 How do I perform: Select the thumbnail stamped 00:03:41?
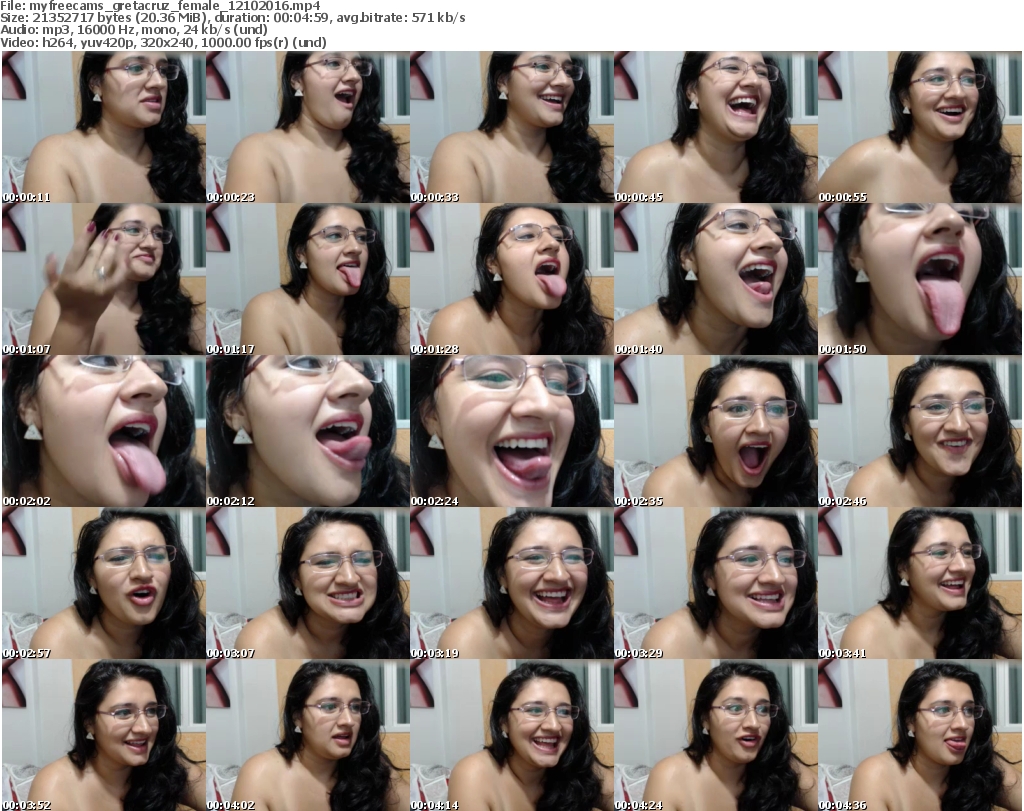[920, 583]
